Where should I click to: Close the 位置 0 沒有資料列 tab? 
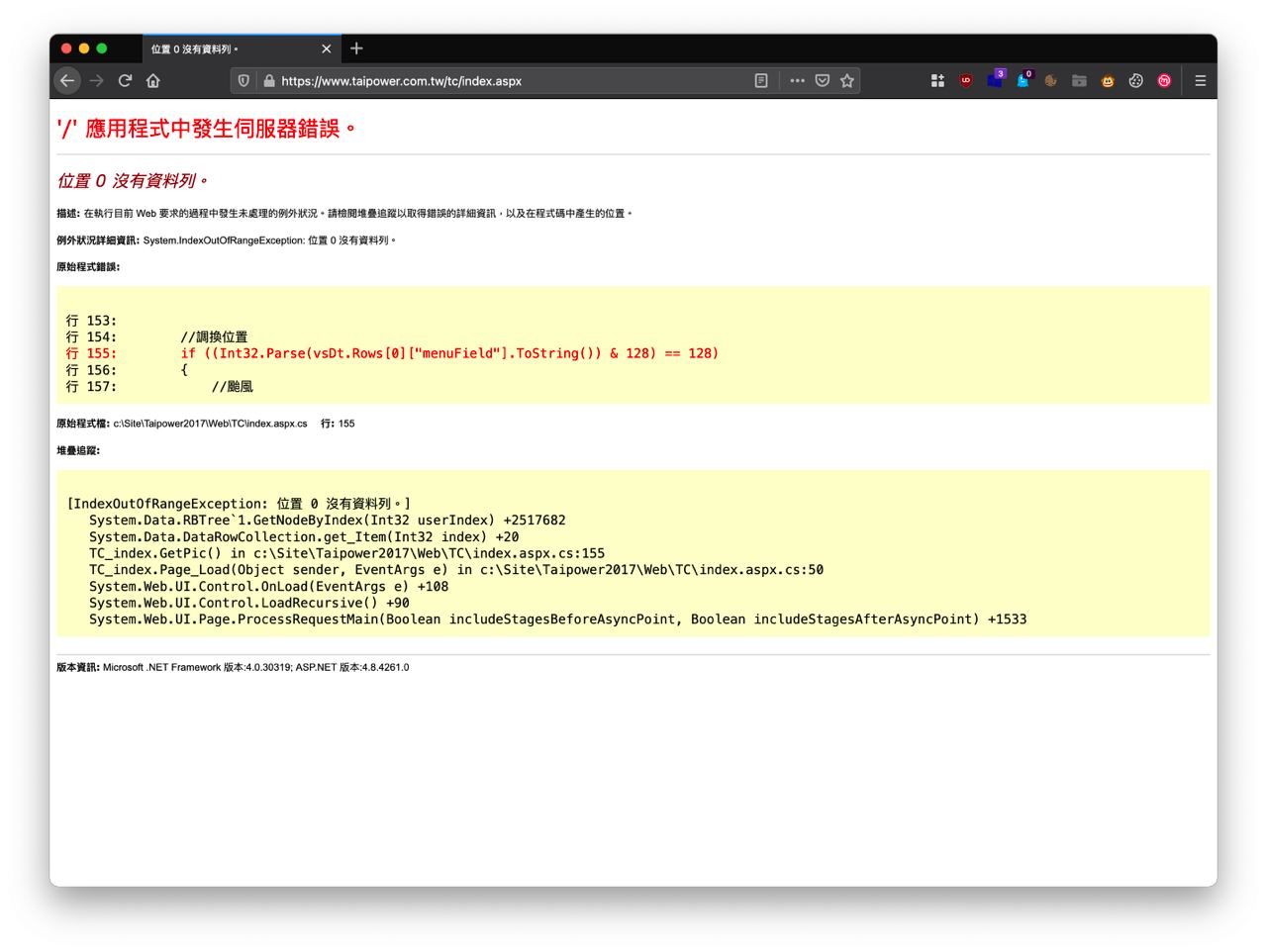point(327,48)
